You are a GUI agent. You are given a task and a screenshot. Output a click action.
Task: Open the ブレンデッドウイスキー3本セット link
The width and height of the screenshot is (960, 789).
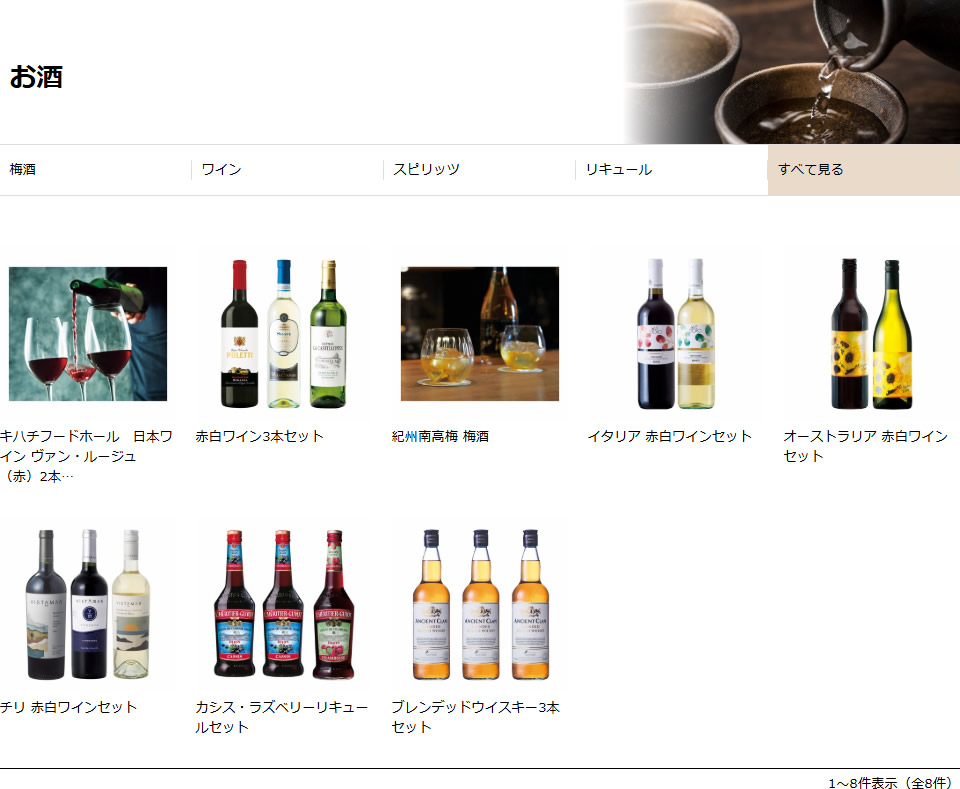coord(475,717)
